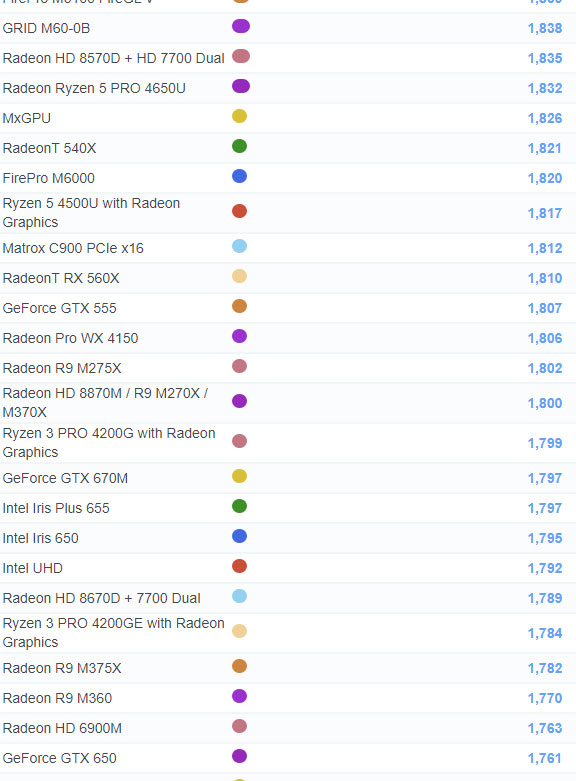The image size is (576, 781).
Task: Click the score 1,789
Action: click(545, 598)
